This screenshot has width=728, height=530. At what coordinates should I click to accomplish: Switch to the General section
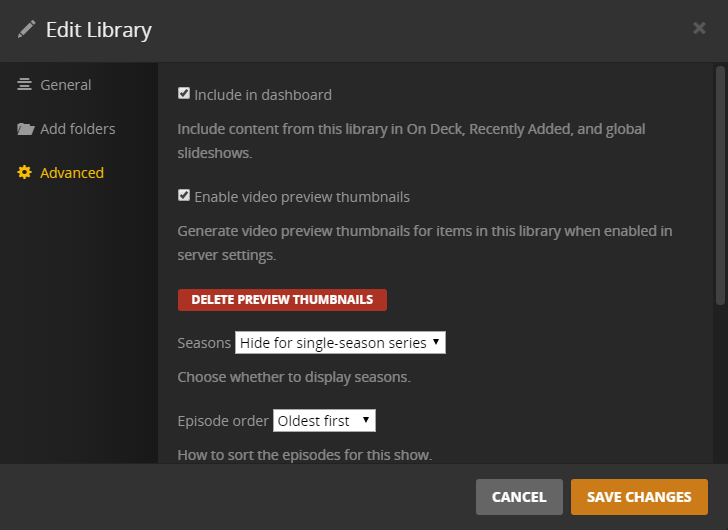tap(65, 85)
